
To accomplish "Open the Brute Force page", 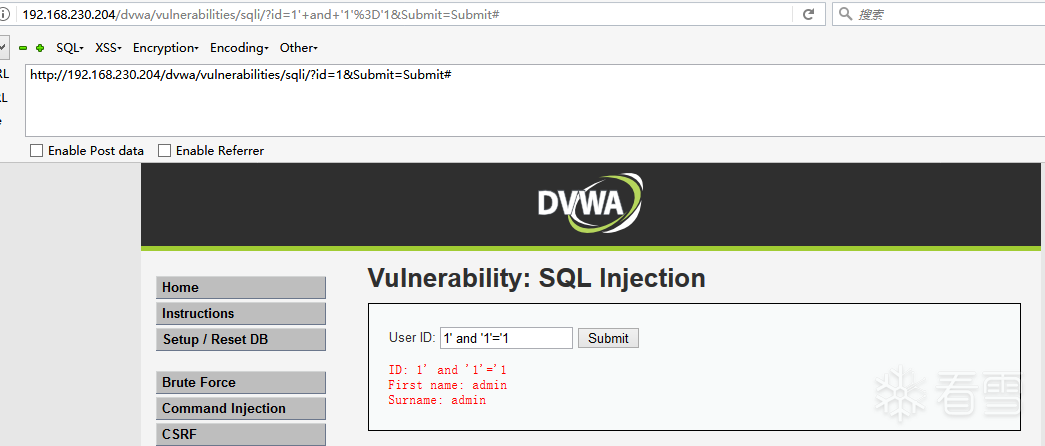I will point(241,383).
